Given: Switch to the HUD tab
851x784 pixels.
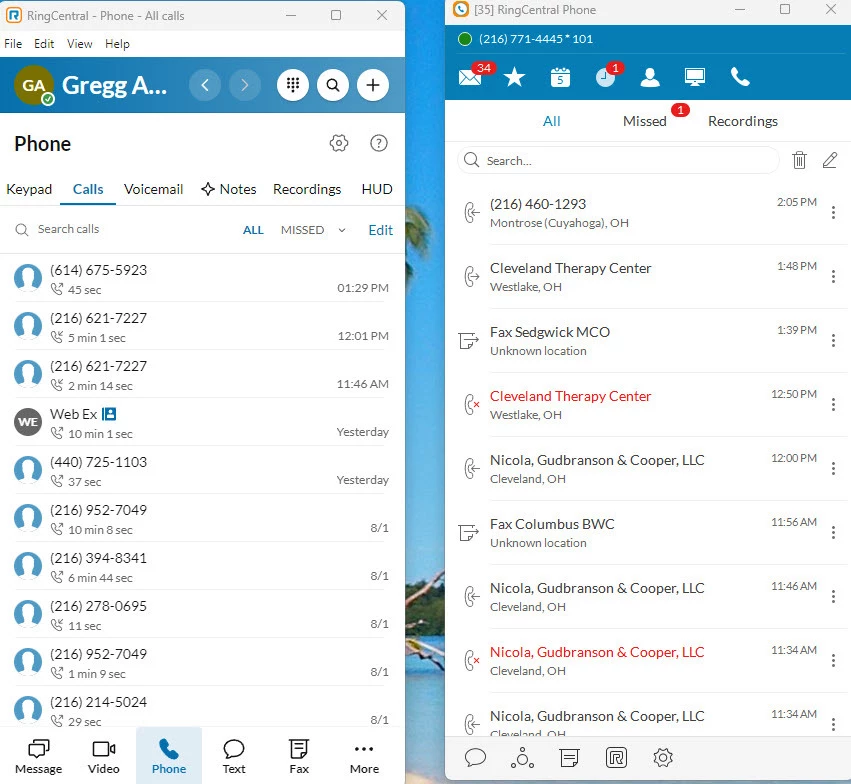Looking at the screenshot, I should point(377,189).
